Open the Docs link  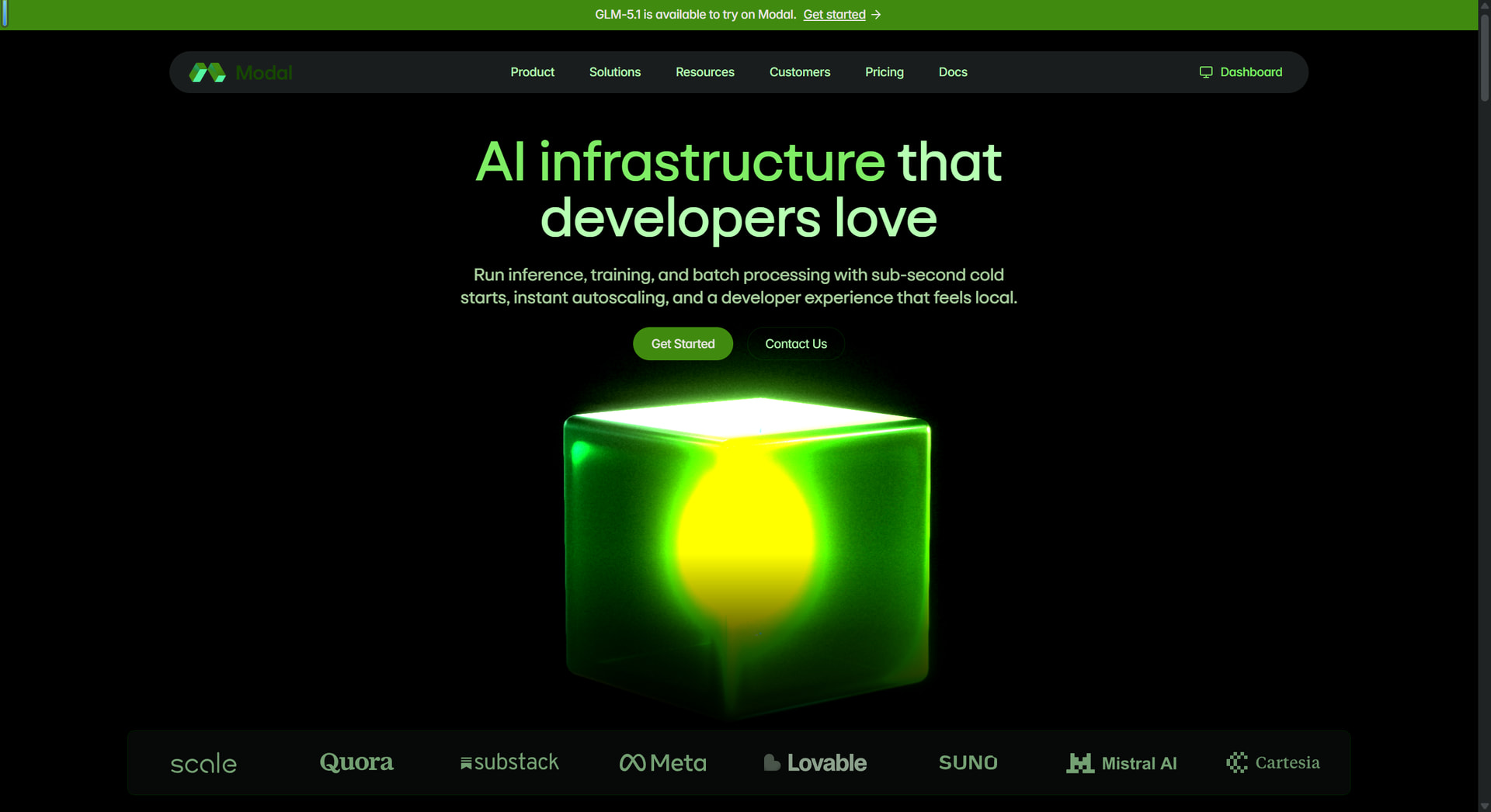(x=953, y=72)
